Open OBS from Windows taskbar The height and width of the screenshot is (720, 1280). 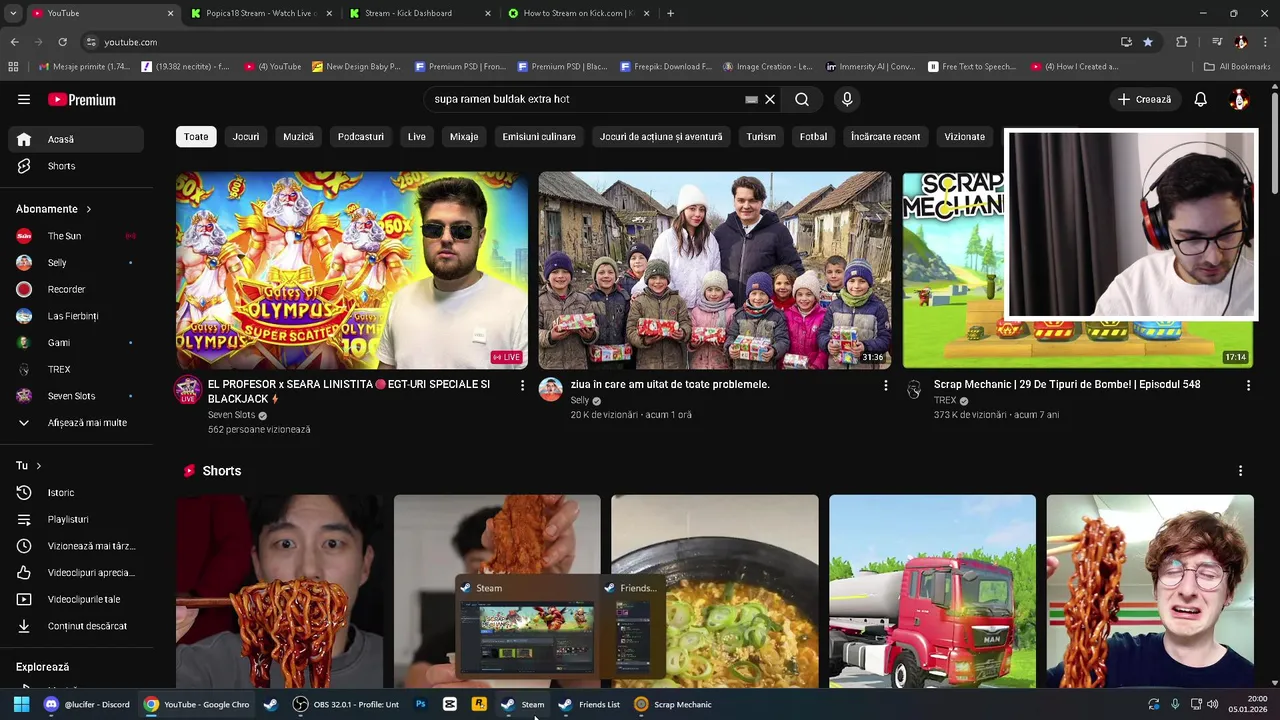click(x=346, y=704)
